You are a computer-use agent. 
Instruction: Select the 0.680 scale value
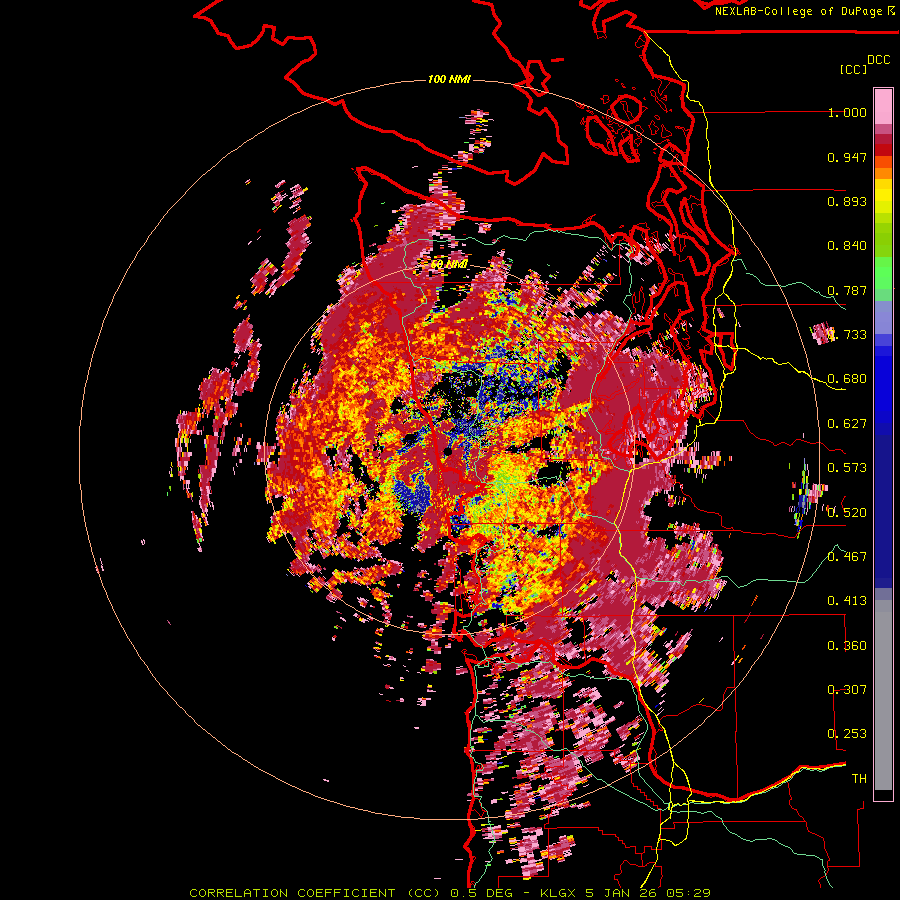[847, 379]
